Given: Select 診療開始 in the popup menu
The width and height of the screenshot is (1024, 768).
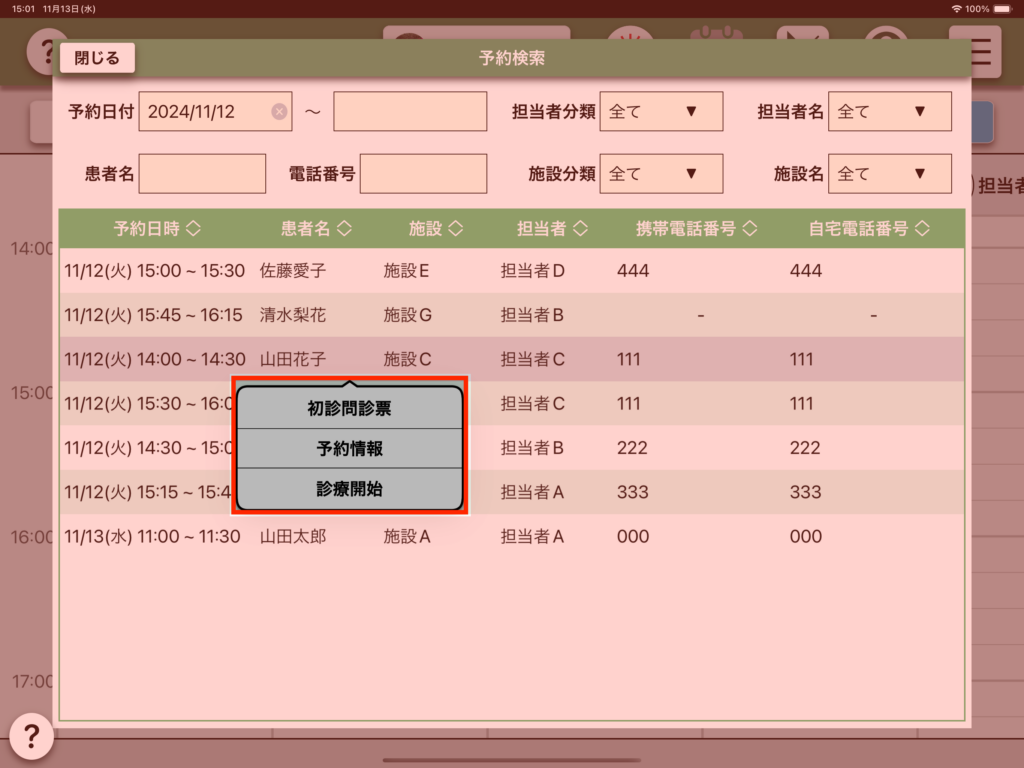Looking at the screenshot, I should click(349, 490).
